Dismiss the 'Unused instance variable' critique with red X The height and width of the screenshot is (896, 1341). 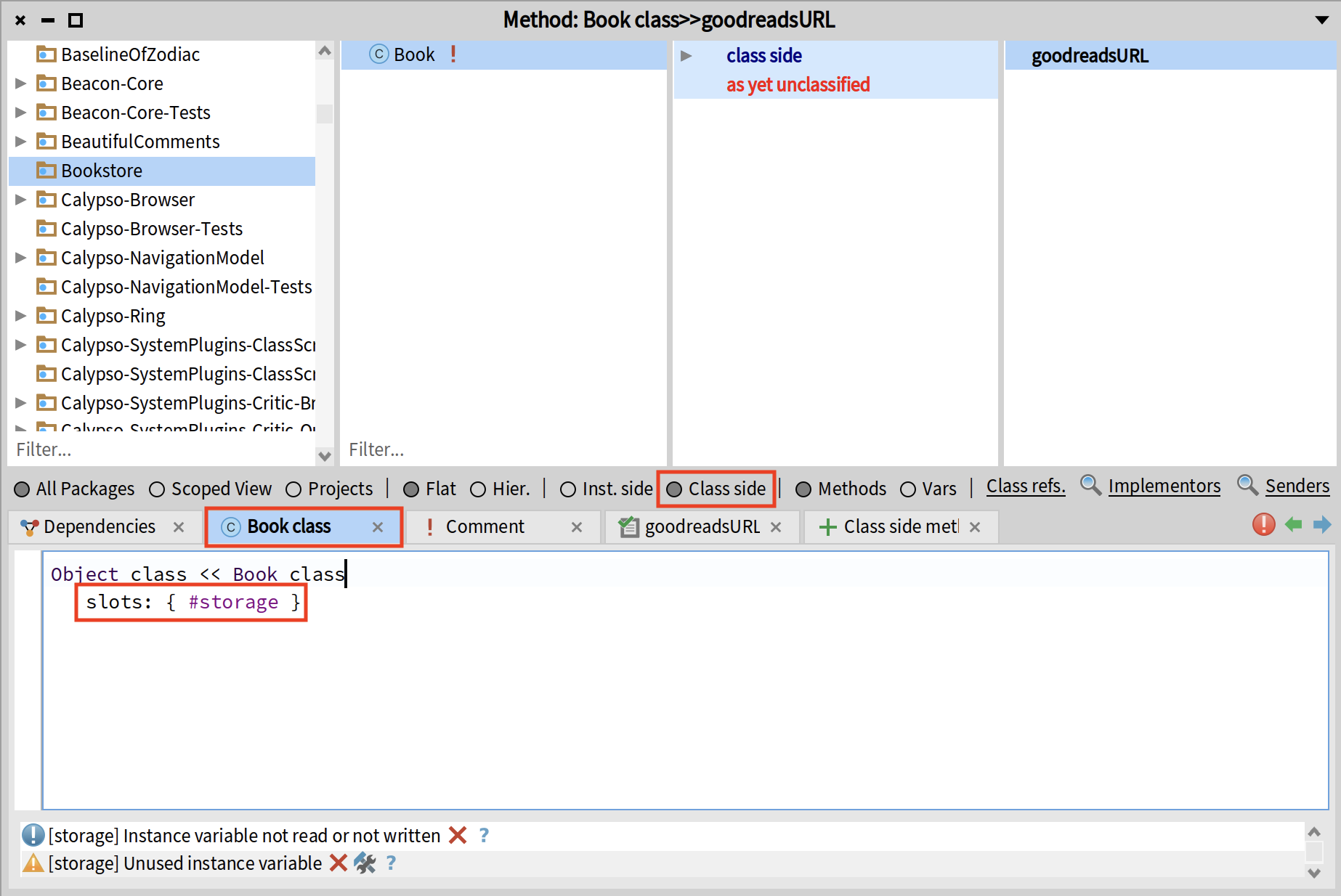click(338, 863)
